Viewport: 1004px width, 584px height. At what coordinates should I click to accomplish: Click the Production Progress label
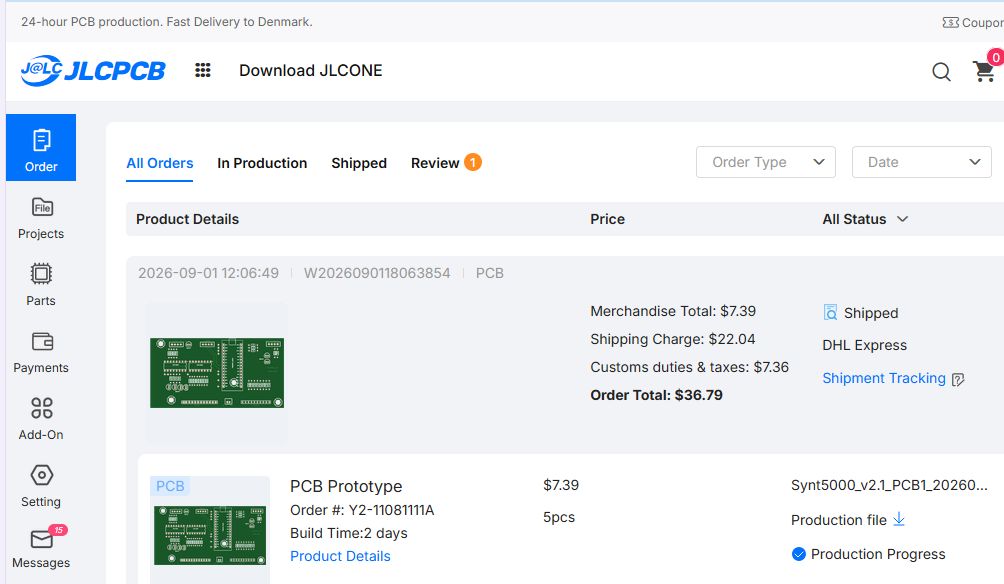pyautogui.click(x=878, y=554)
